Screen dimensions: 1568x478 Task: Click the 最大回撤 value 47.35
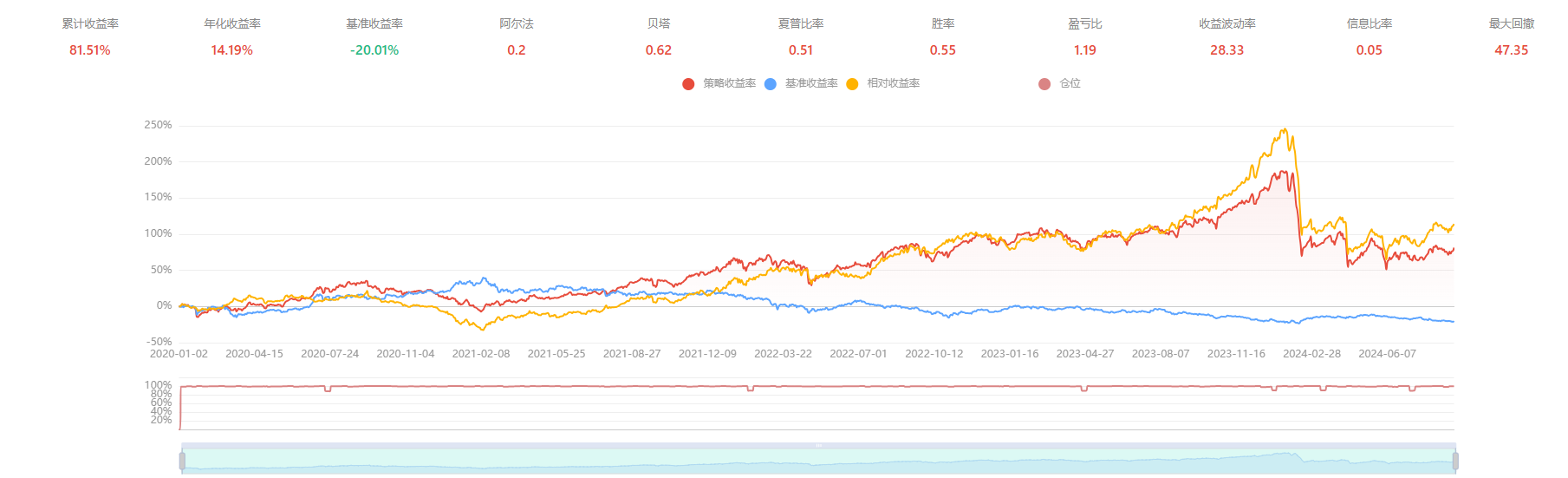[x=1511, y=50]
